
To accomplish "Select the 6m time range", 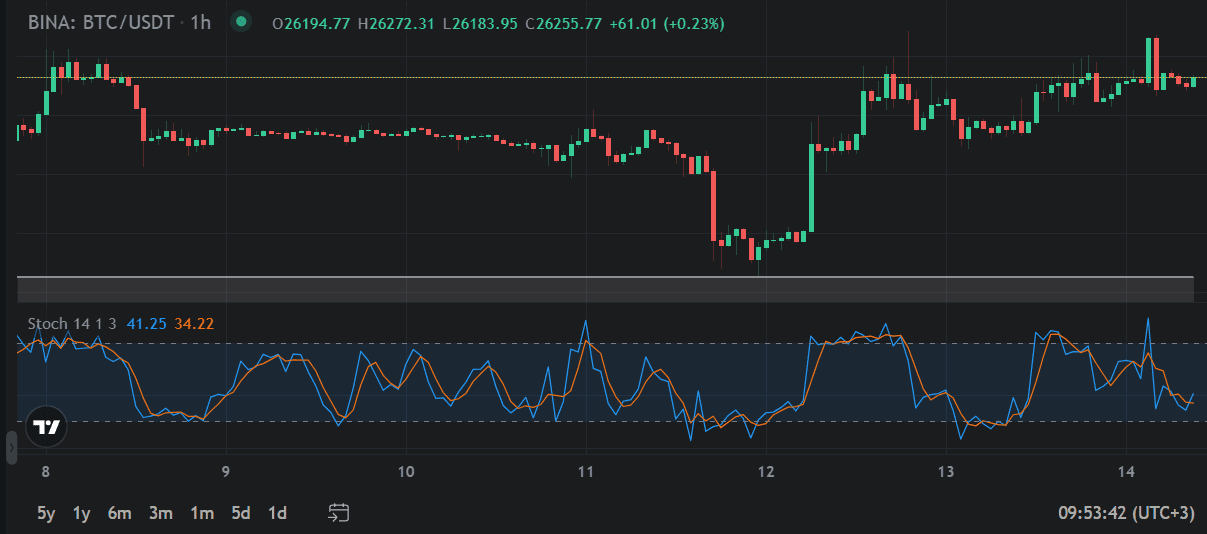I will coord(120,513).
